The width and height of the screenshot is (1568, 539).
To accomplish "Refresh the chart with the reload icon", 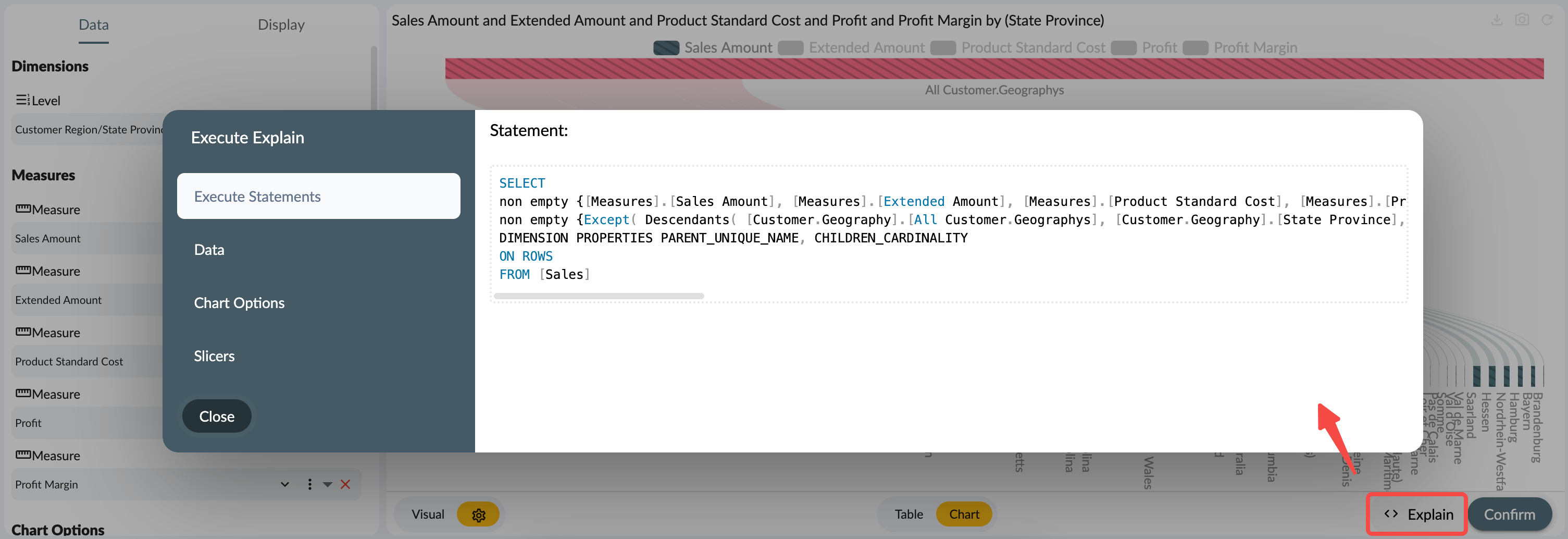I will coord(1547,20).
